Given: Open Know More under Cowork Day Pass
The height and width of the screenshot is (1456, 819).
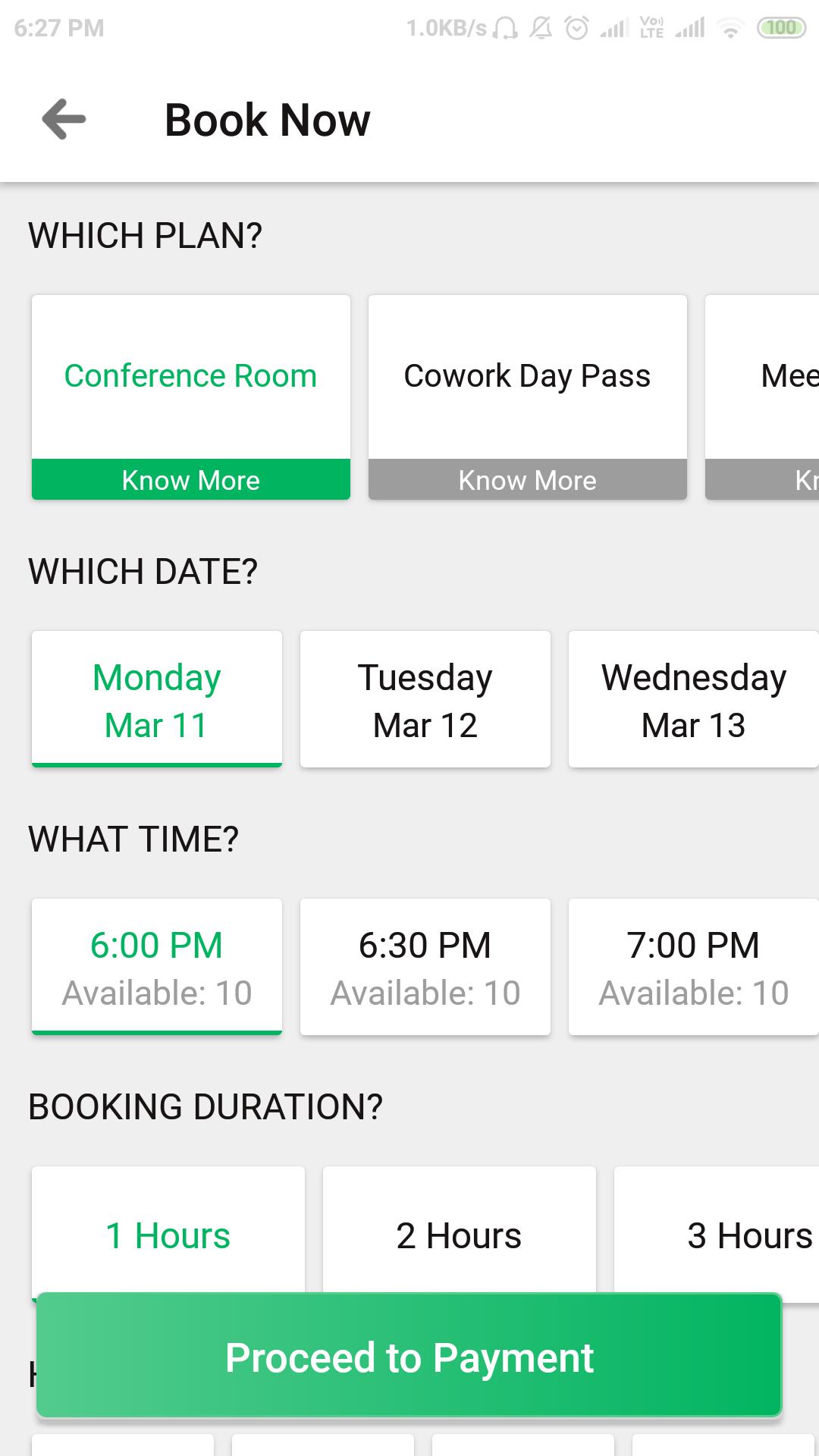Looking at the screenshot, I should (528, 479).
